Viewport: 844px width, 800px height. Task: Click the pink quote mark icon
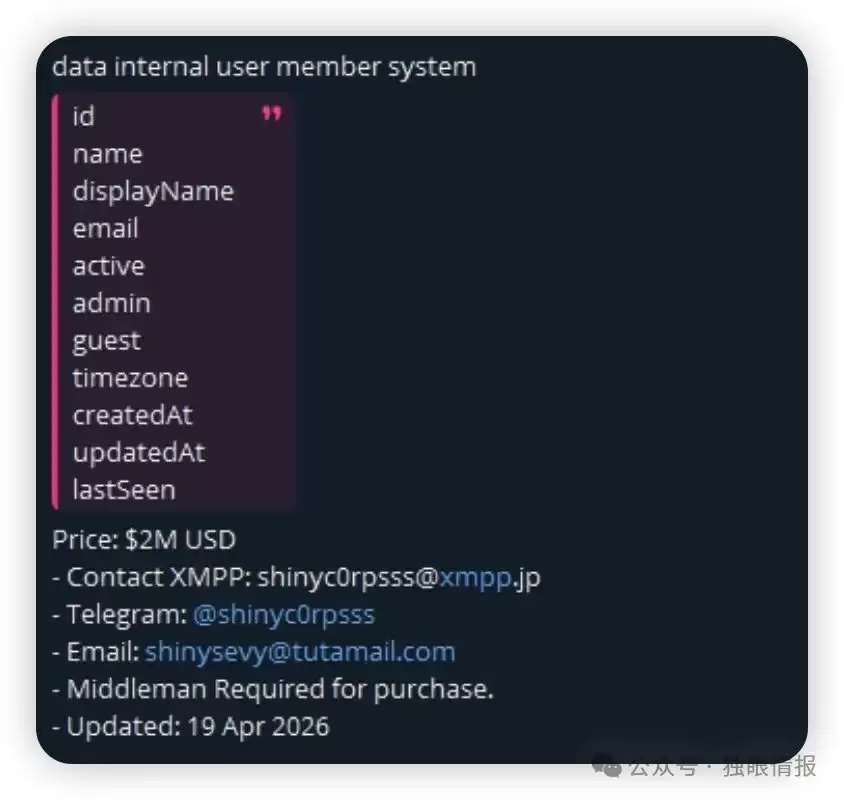click(271, 115)
